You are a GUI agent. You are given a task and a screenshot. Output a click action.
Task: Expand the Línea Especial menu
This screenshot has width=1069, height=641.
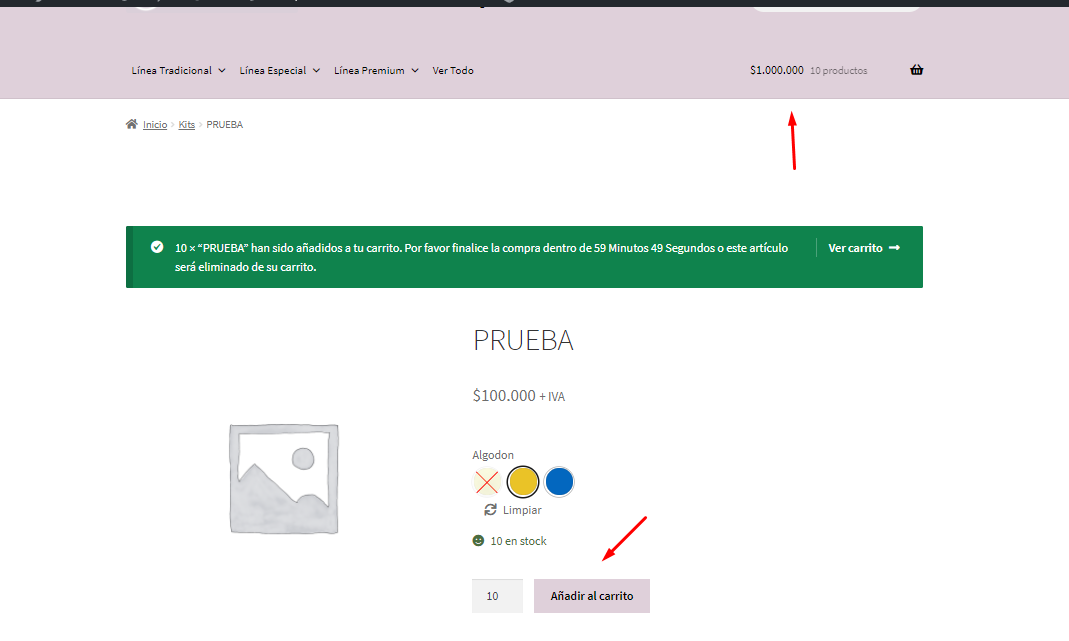pos(279,71)
